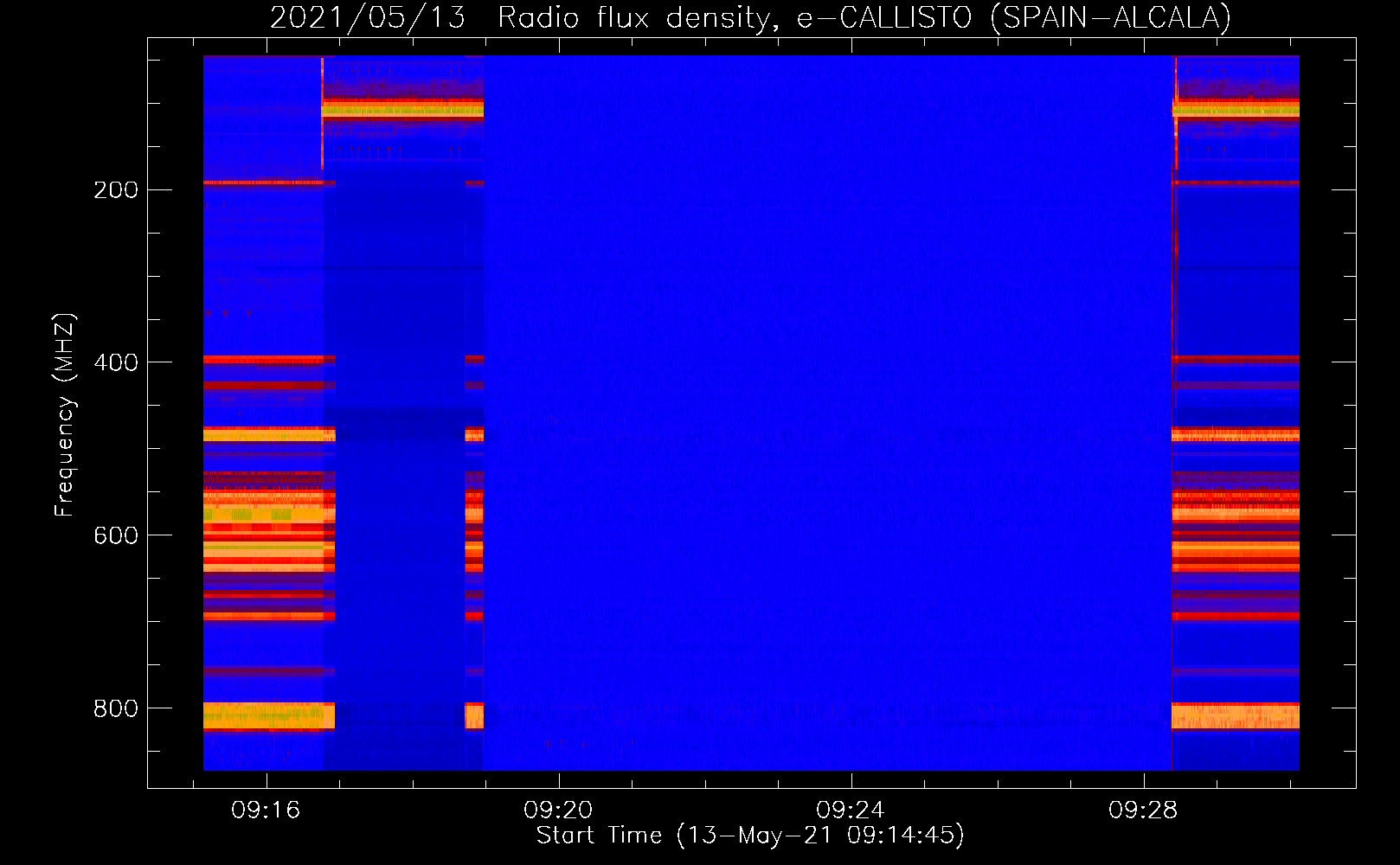1400x865 pixels.
Task: Click the 09:24 time tick label
Action: tap(851, 810)
